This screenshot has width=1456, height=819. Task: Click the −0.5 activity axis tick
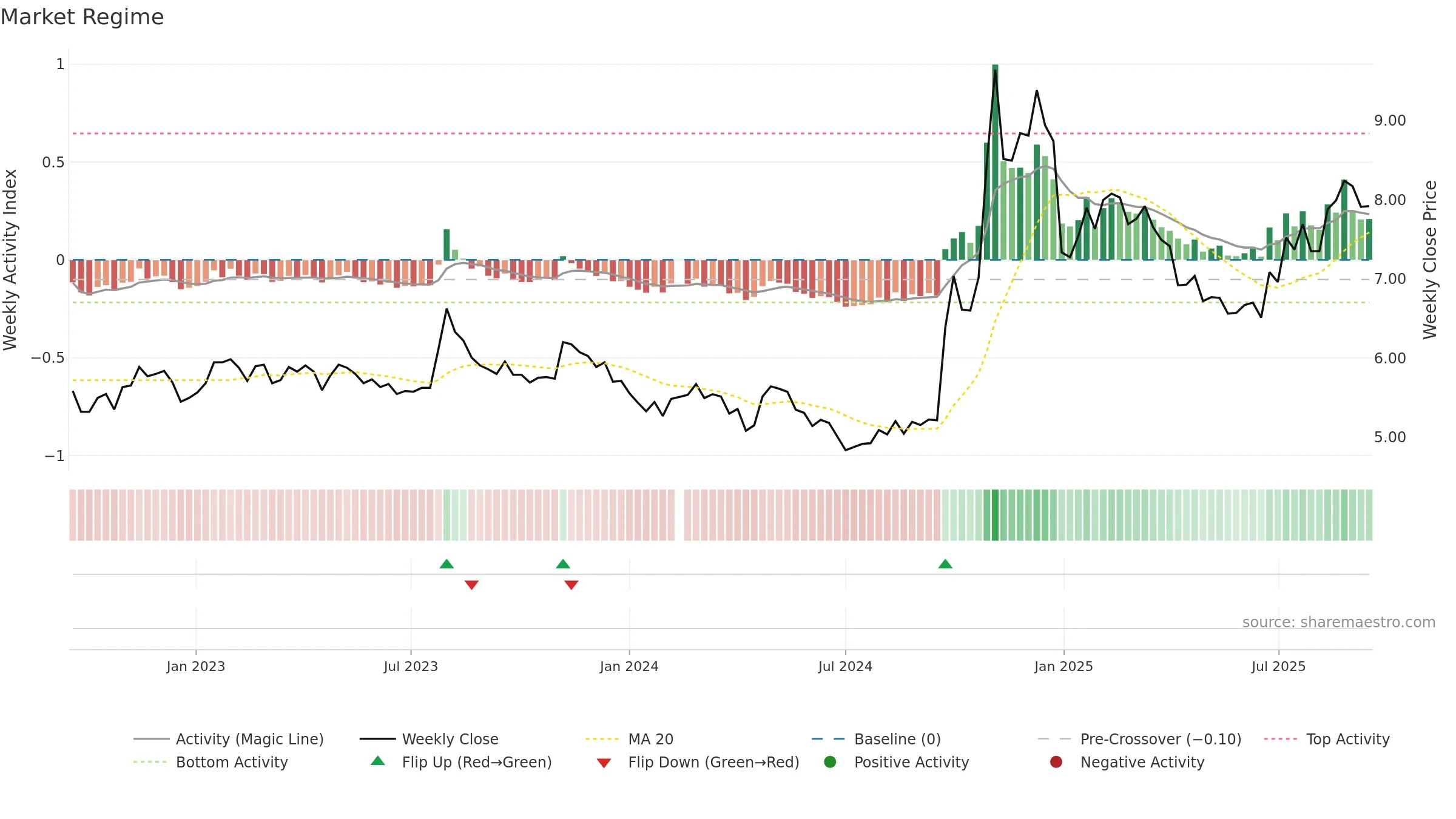point(48,358)
